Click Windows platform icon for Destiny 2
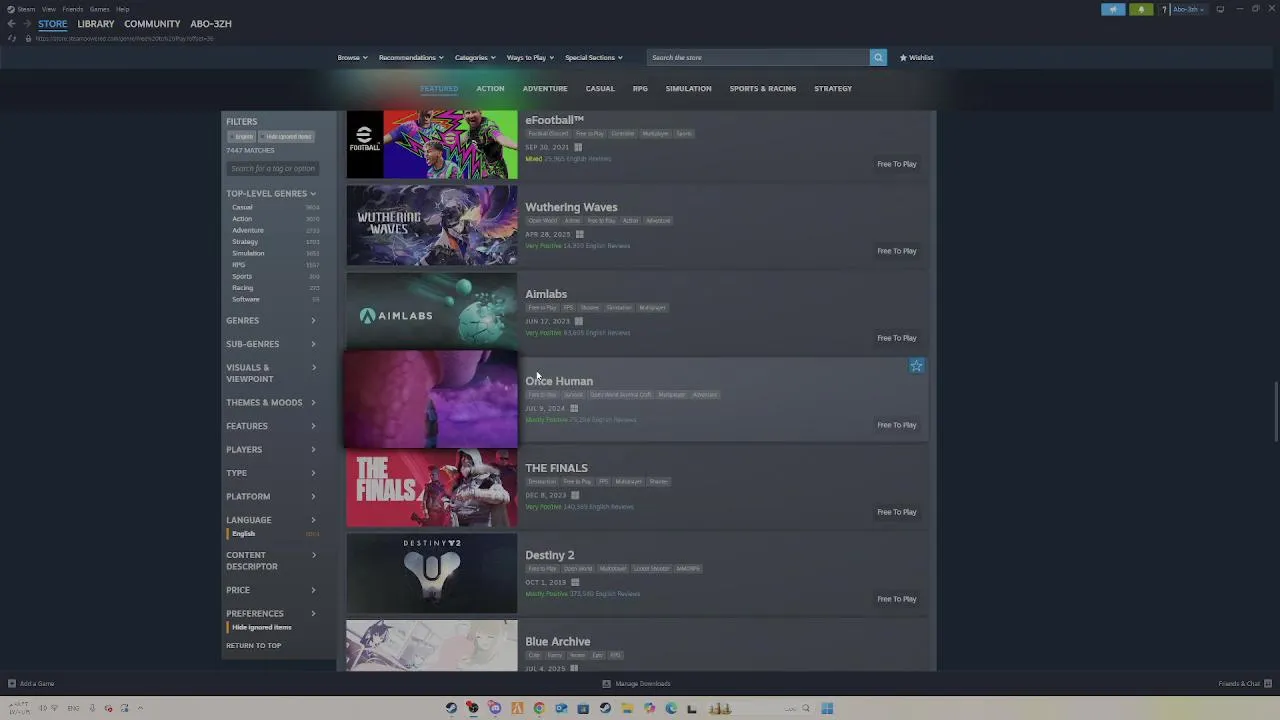The width and height of the screenshot is (1280, 720). 574,582
